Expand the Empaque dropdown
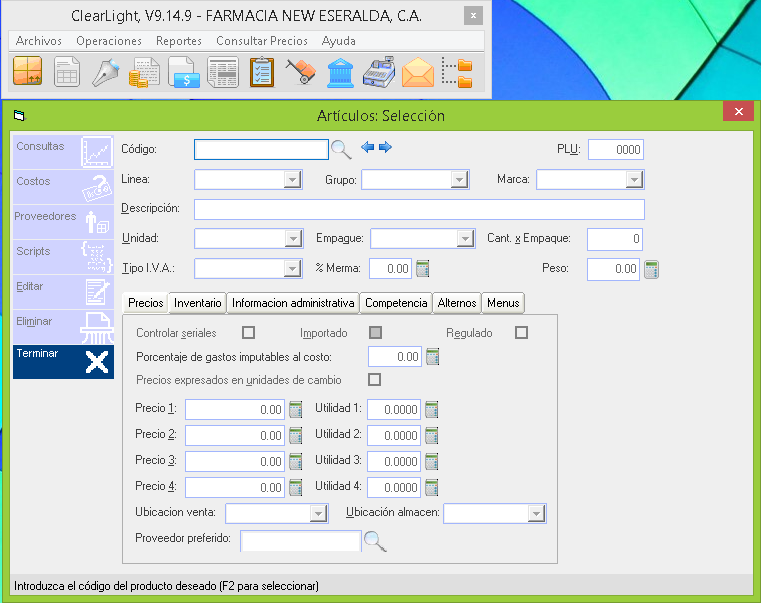The image size is (761, 603). [465, 239]
